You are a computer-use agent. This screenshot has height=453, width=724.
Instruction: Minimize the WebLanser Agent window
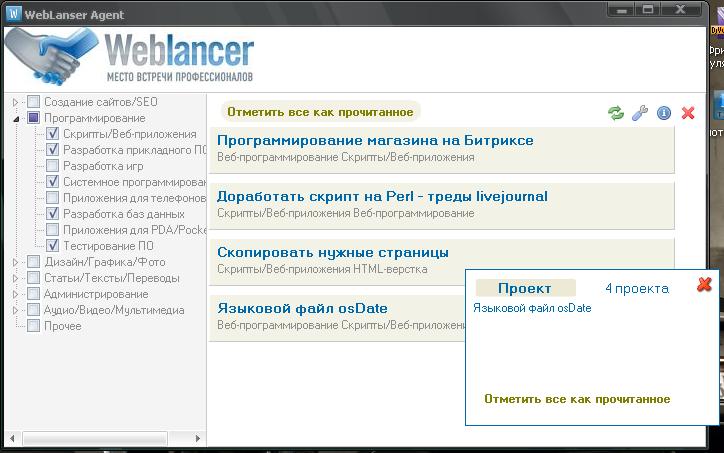pos(621,10)
